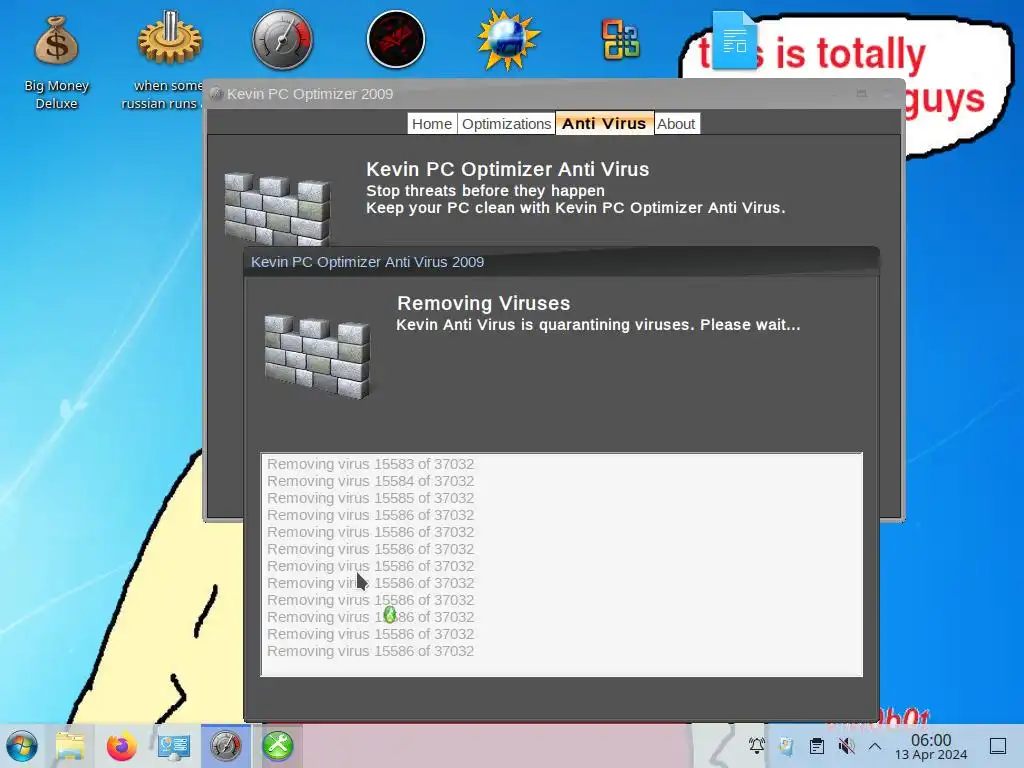
Task: Expand hidden system tray icons arrow
Action: click(875, 746)
